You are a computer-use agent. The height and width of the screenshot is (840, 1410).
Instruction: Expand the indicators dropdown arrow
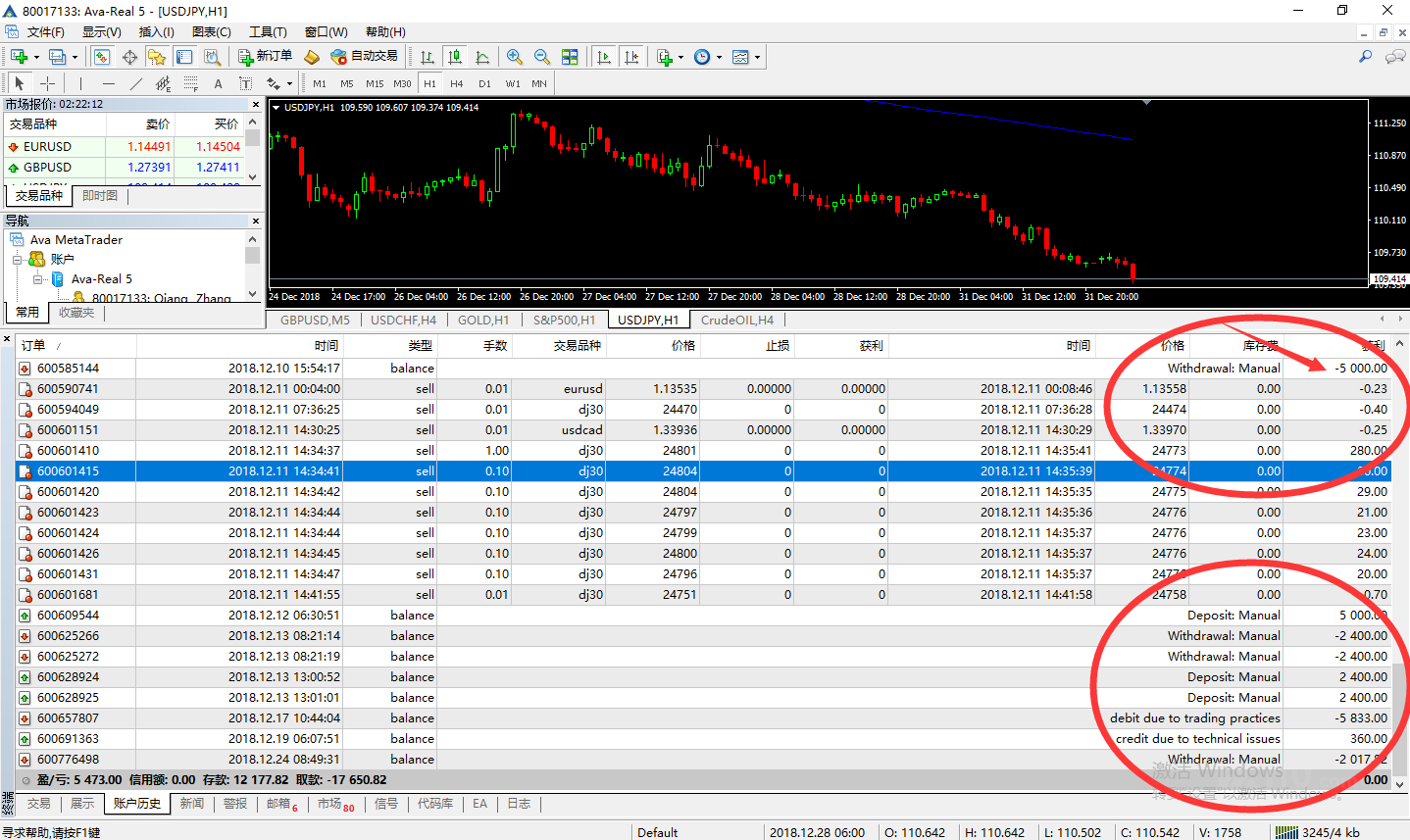(680, 57)
